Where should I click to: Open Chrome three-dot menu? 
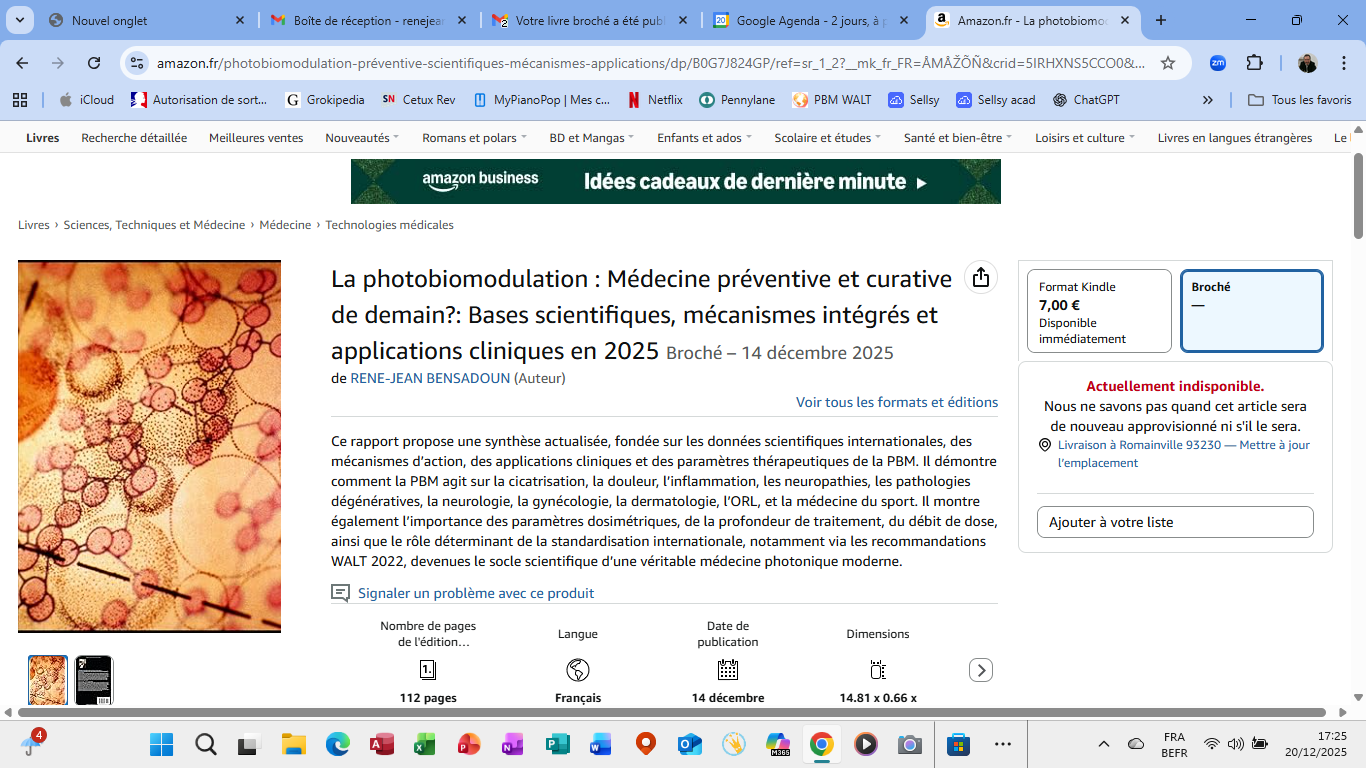pyautogui.click(x=1343, y=63)
